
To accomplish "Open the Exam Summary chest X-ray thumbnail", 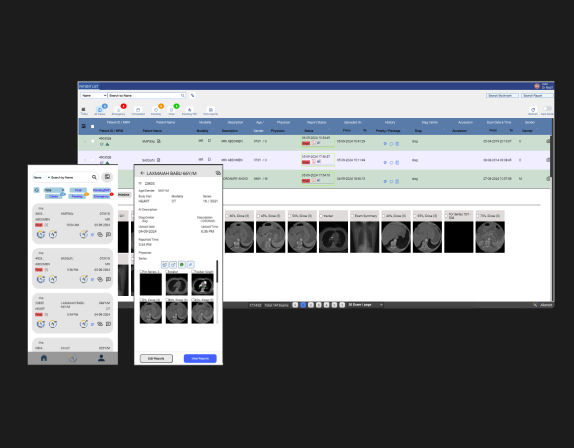I will coord(365,237).
